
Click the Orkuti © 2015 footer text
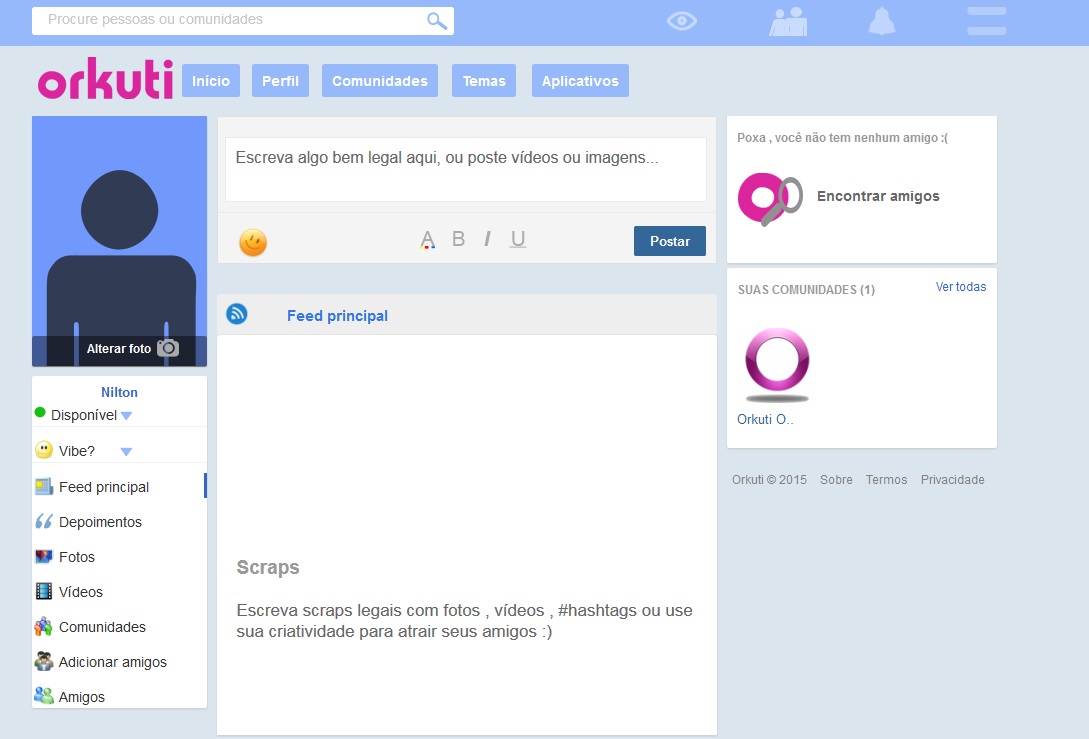pos(770,479)
